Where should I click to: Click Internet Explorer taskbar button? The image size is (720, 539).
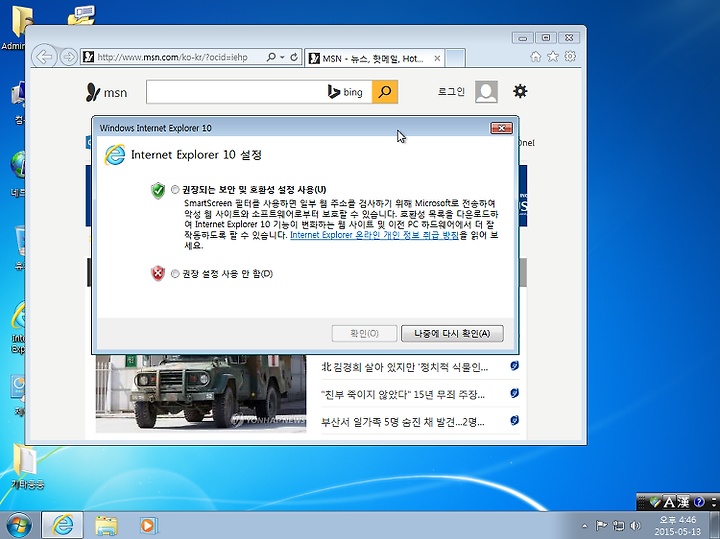(62, 525)
